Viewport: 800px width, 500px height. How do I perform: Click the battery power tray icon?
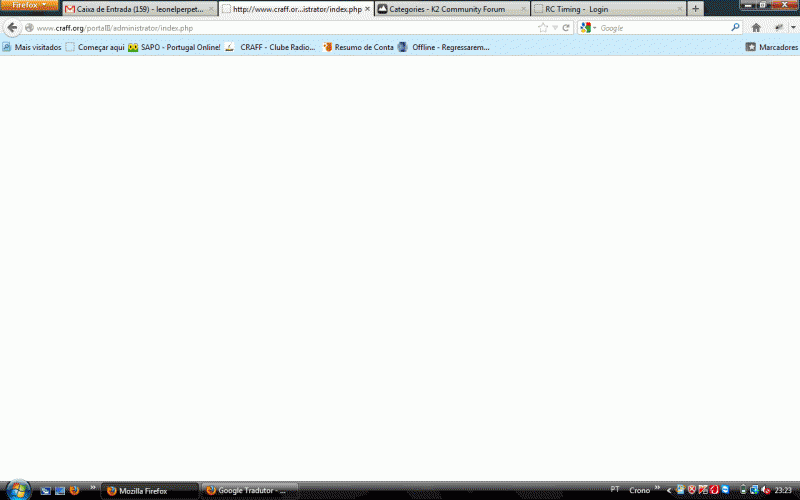click(743, 490)
